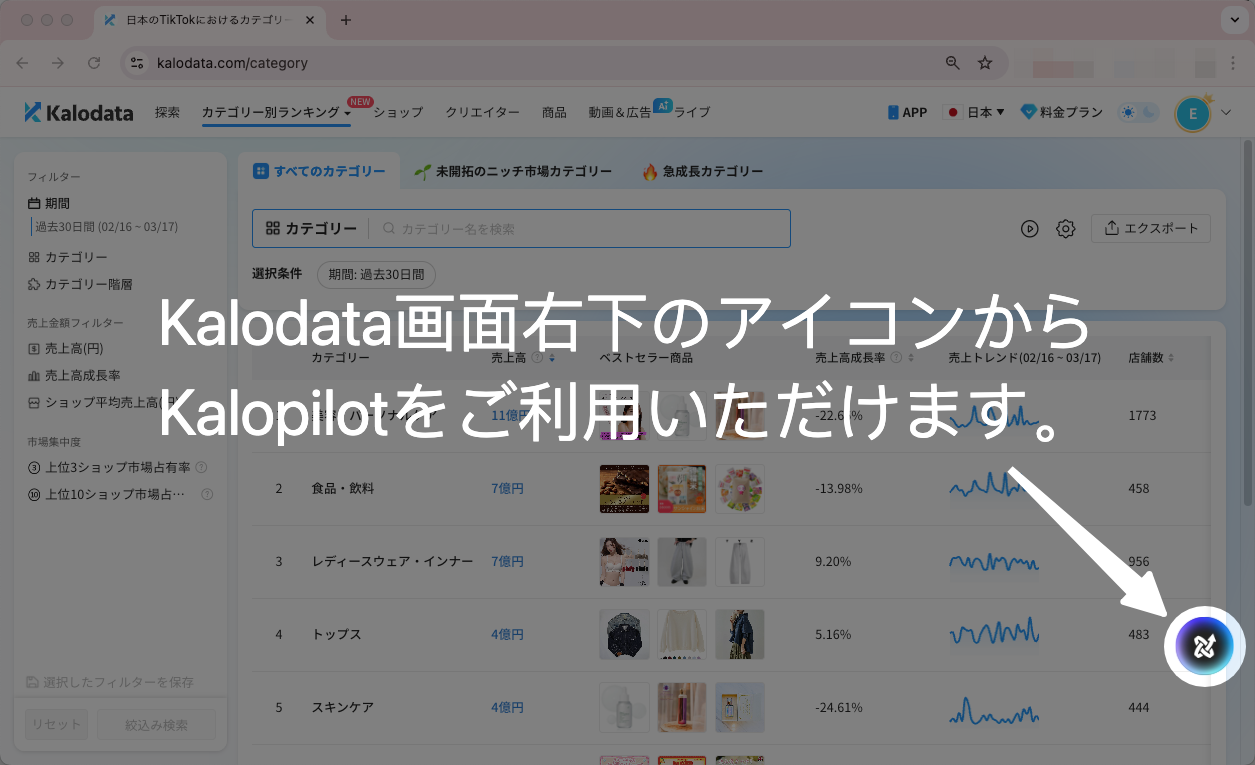The width and height of the screenshot is (1255, 765).
Task: Open the table settings gear icon
Action: pyautogui.click(x=1066, y=229)
